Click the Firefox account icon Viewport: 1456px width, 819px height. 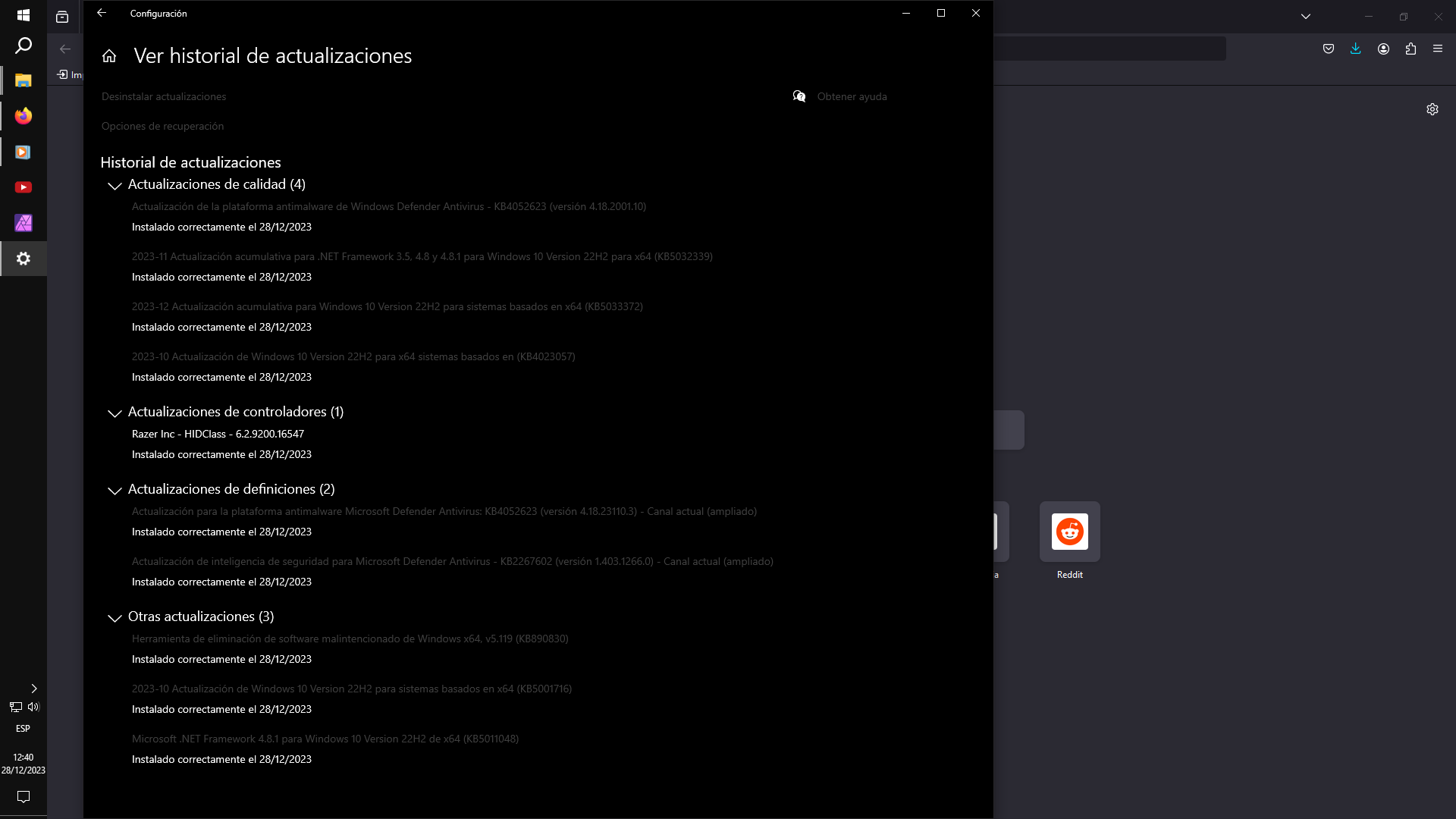click(x=1383, y=49)
